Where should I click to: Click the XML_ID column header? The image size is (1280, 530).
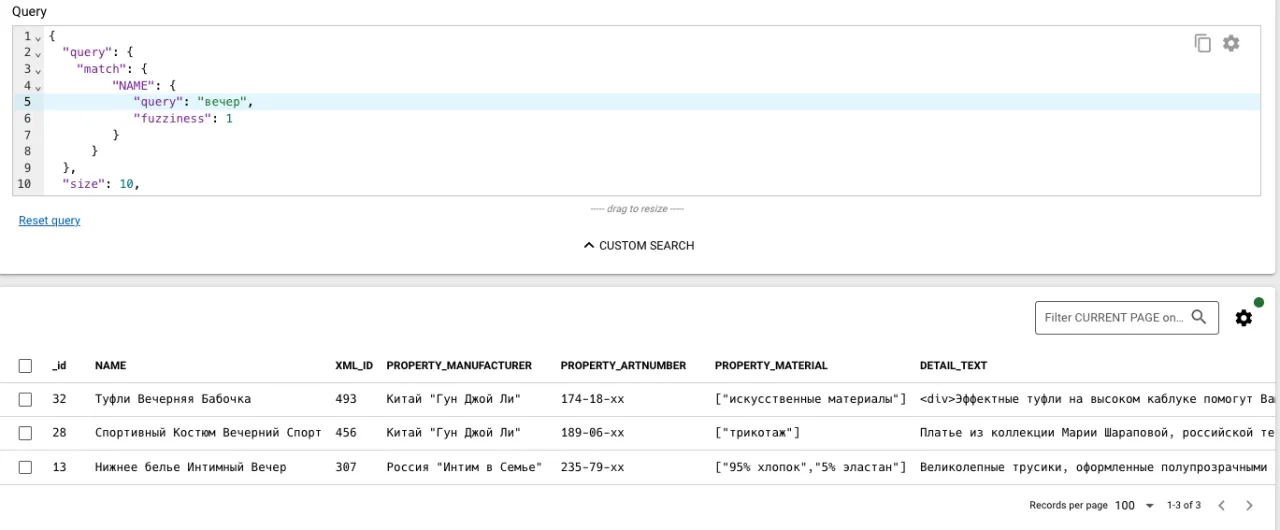(353, 366)
